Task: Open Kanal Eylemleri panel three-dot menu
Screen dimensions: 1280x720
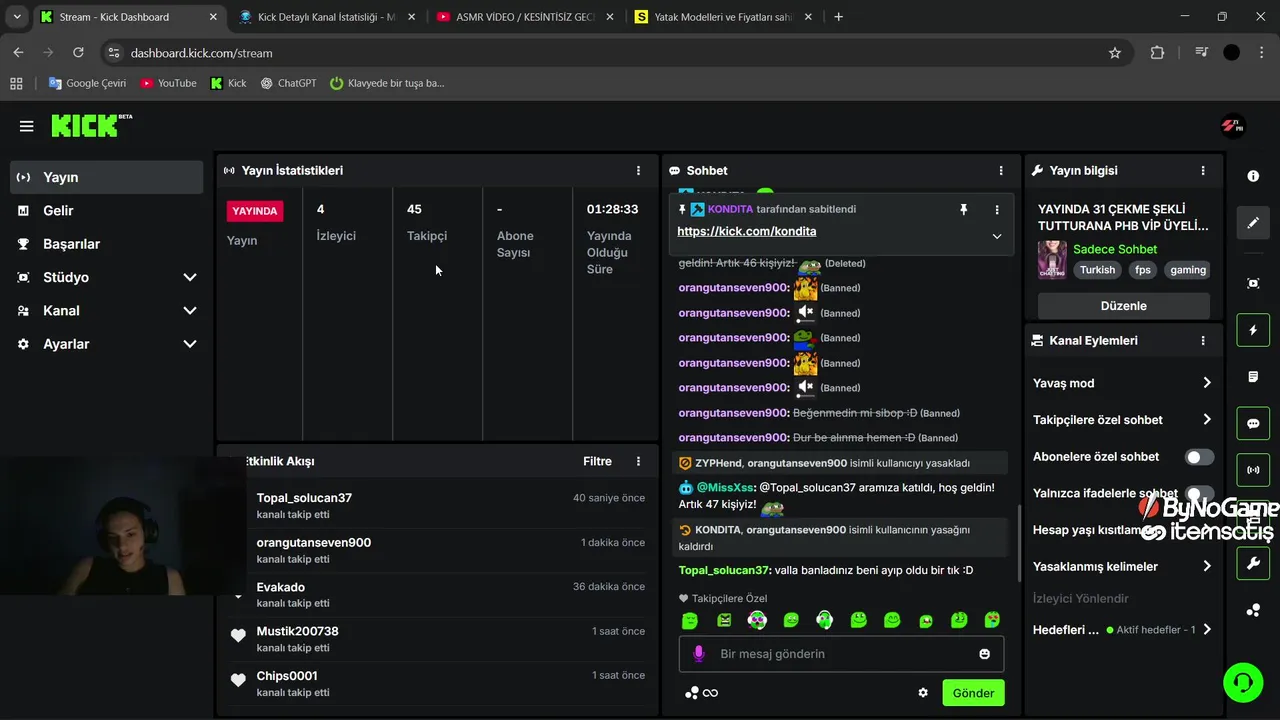Action: coord(1203,341)
